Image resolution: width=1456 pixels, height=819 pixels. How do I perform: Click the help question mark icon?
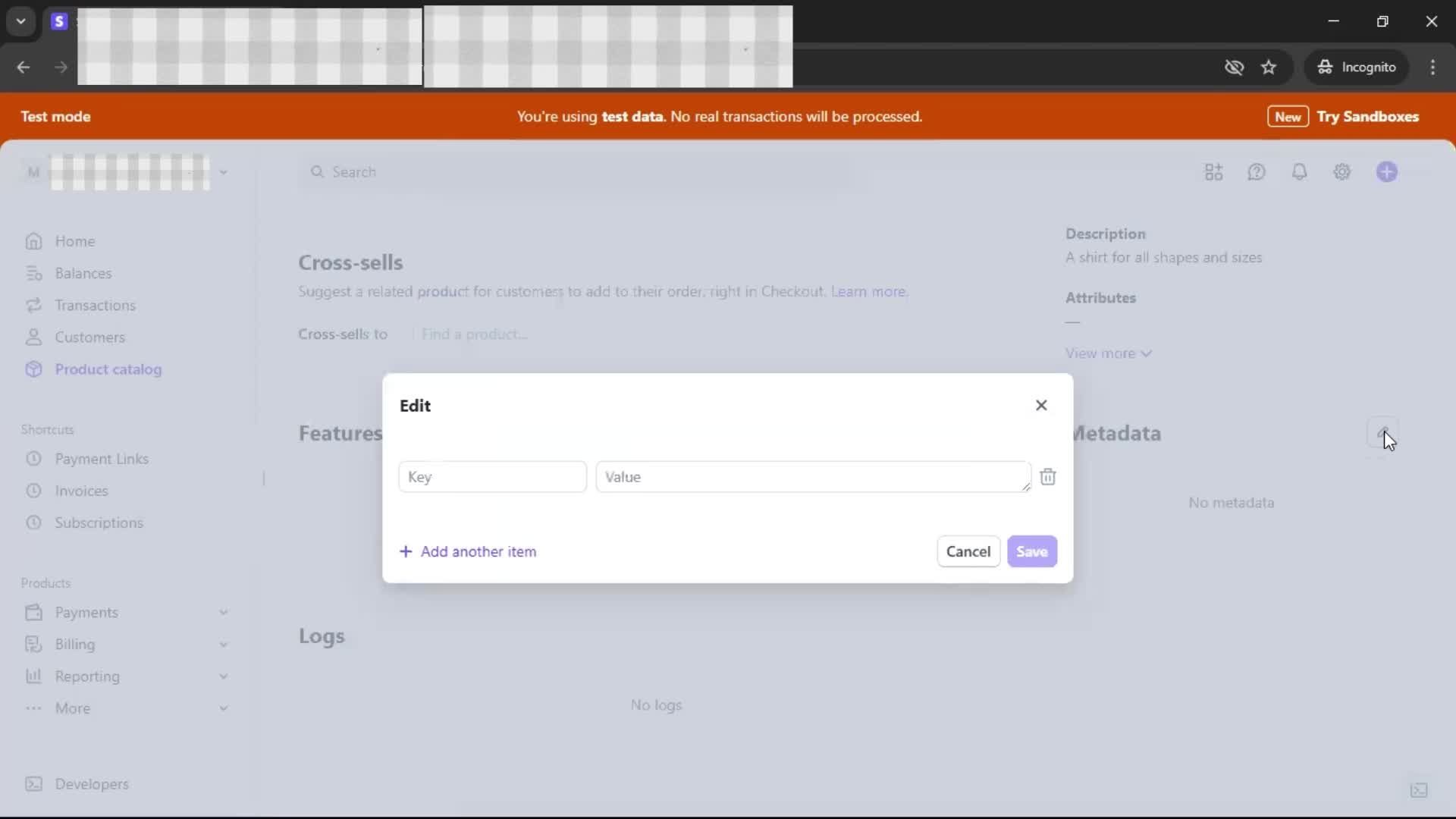[1257, 172]
